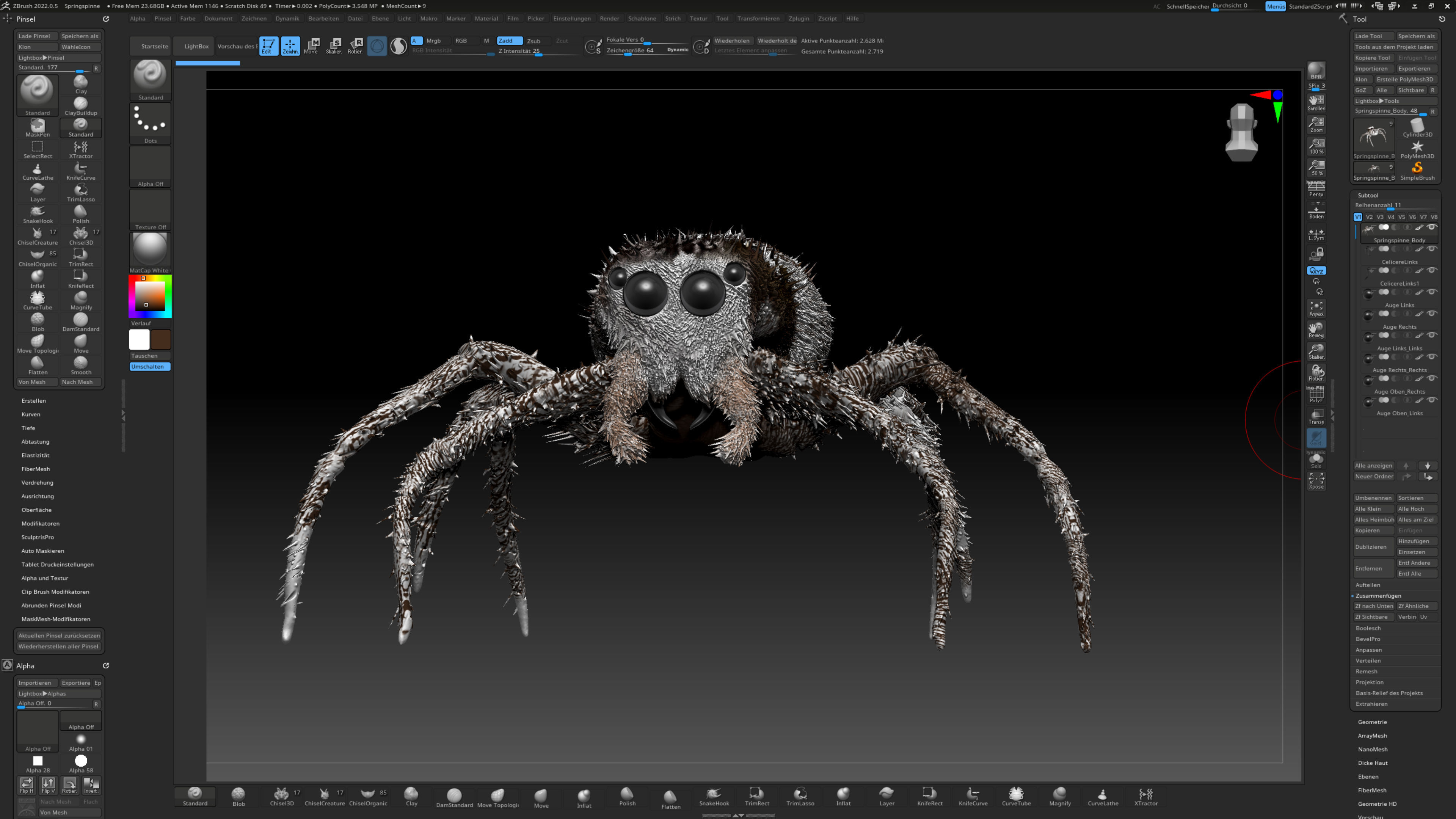Open the Dokument menu
This screenshot has height=819, width=1456.
218,19
